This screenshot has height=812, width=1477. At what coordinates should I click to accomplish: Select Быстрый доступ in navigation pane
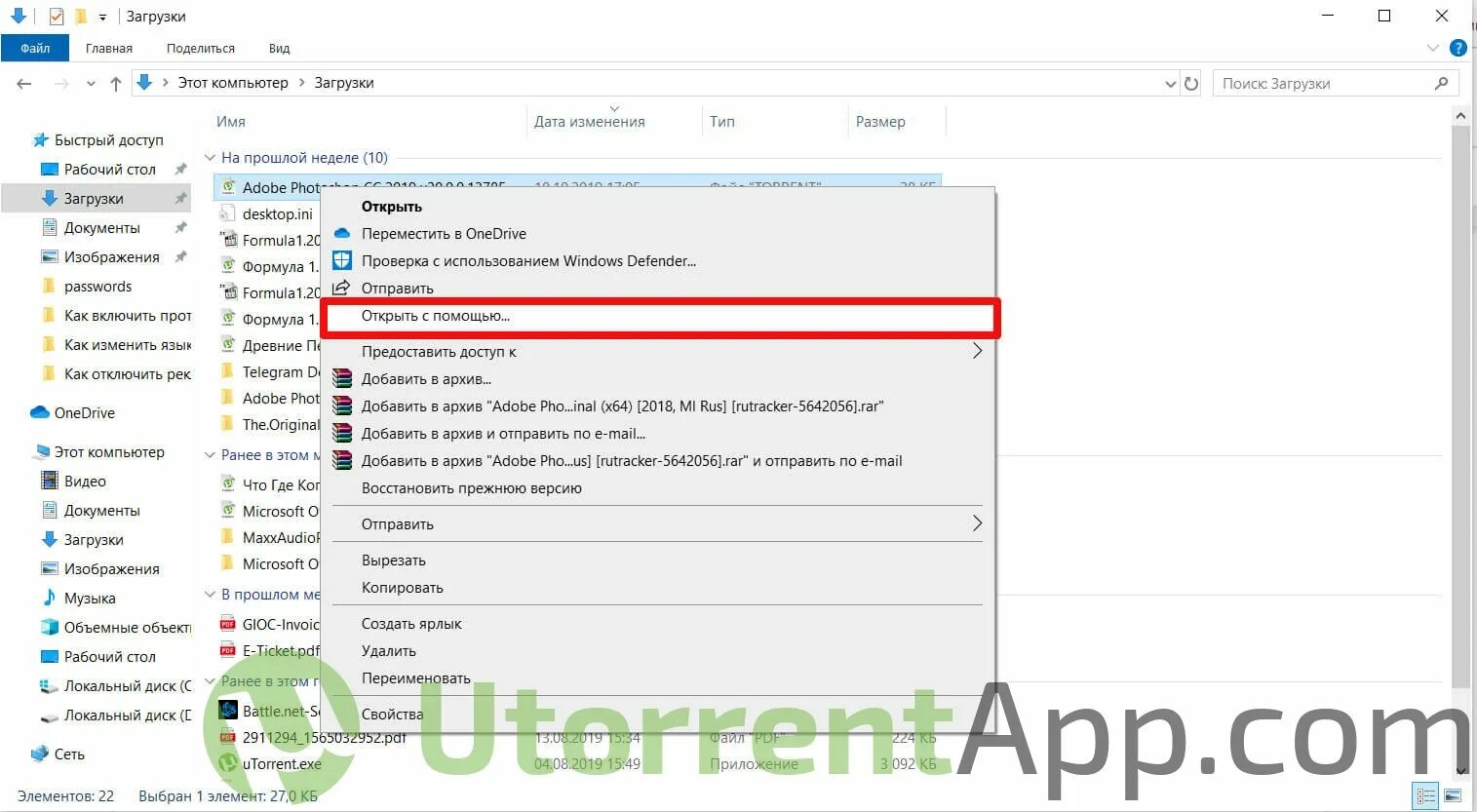point(108,140)
